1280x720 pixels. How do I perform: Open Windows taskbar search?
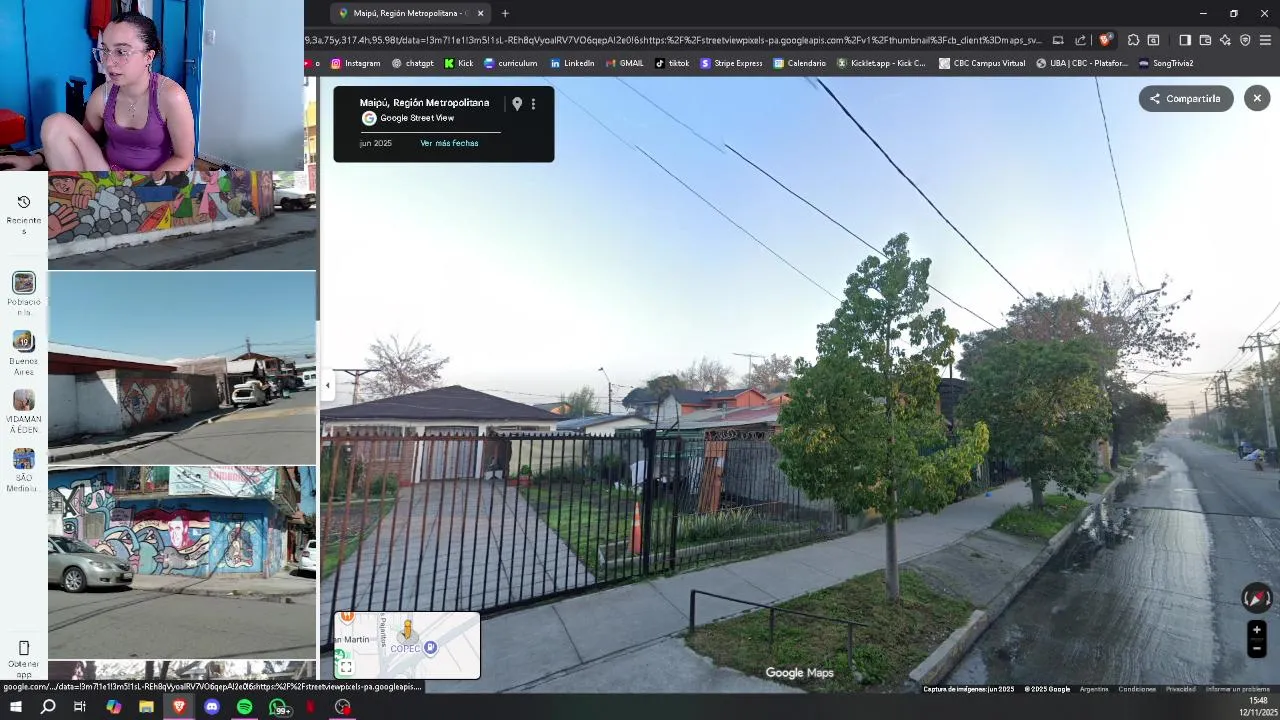[x=48, y=707]
